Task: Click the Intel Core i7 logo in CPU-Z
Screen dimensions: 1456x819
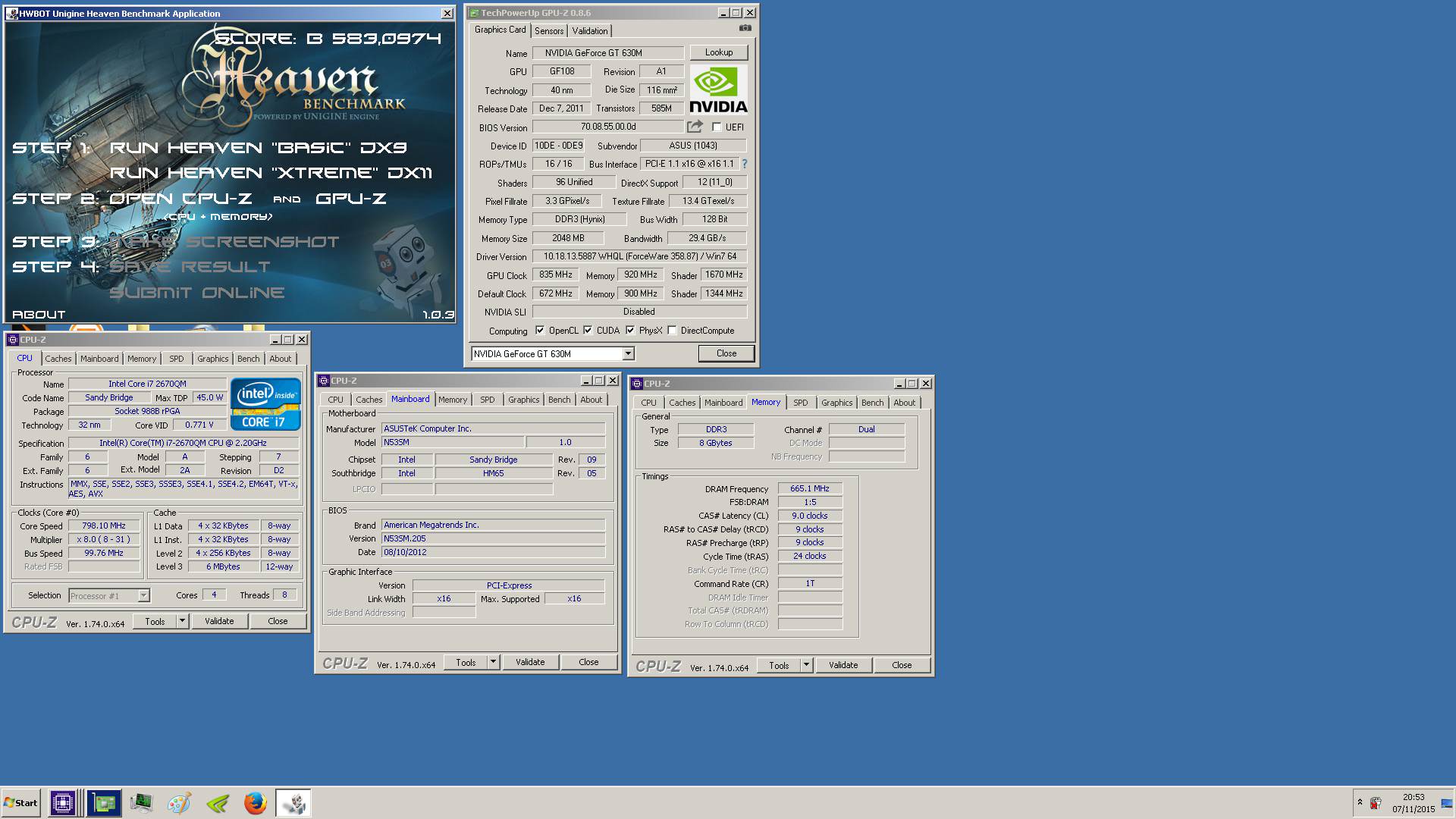Action: [x=265, y=404]
